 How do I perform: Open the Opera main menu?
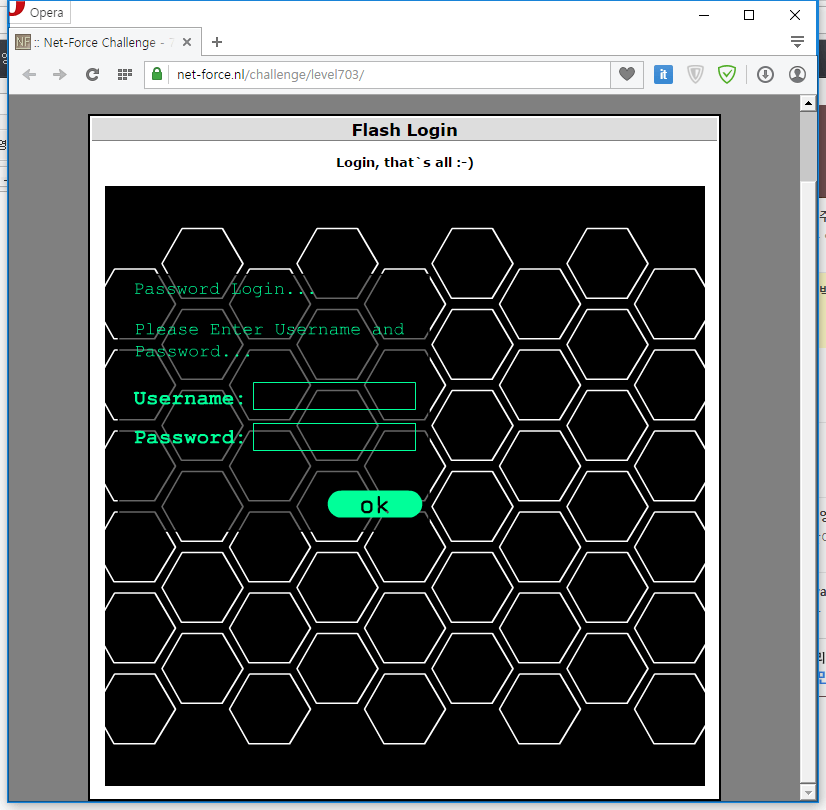pyautogui.click(x=39, y=12)
